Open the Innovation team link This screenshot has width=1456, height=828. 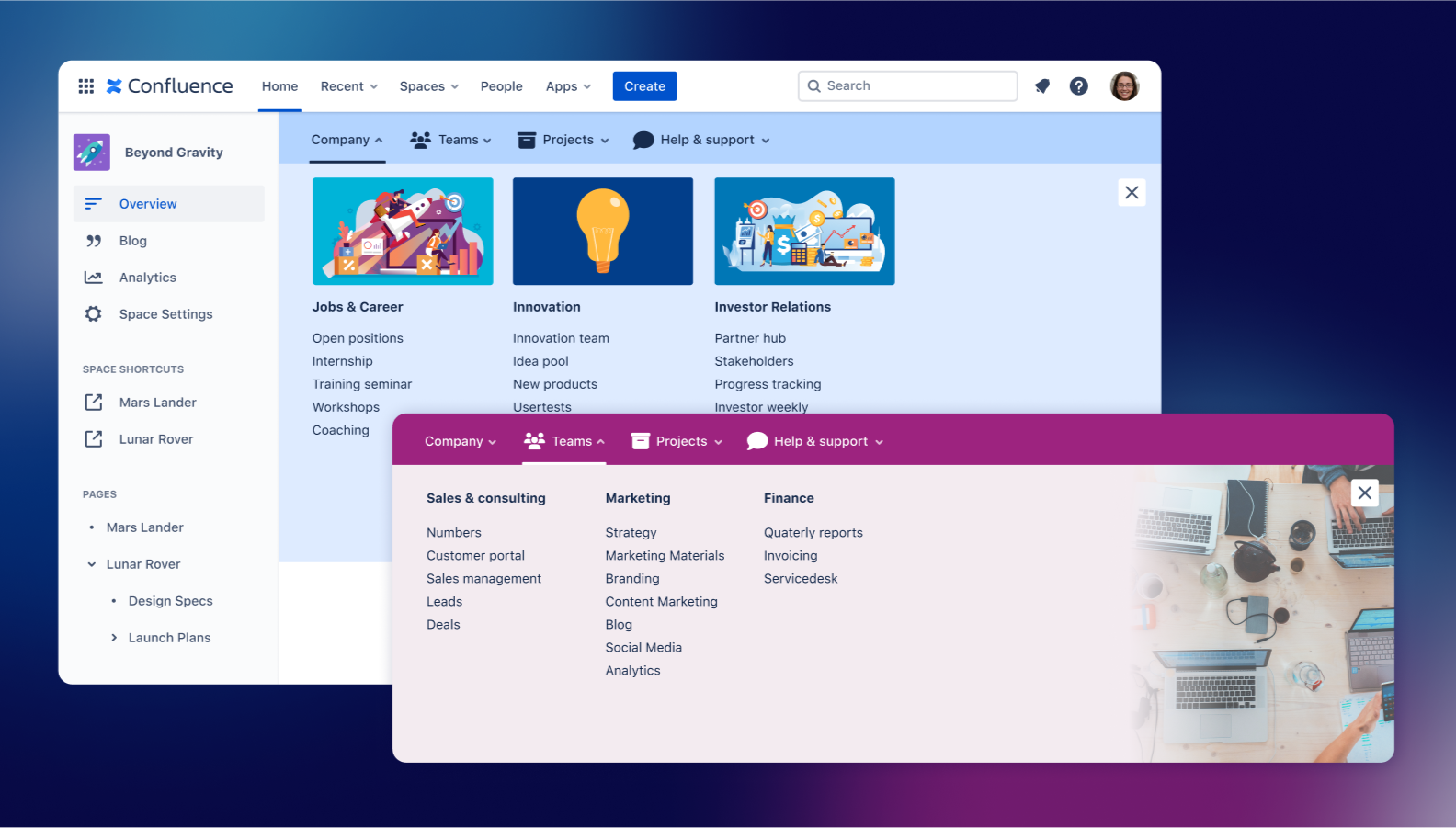click(x=561, y=338)
